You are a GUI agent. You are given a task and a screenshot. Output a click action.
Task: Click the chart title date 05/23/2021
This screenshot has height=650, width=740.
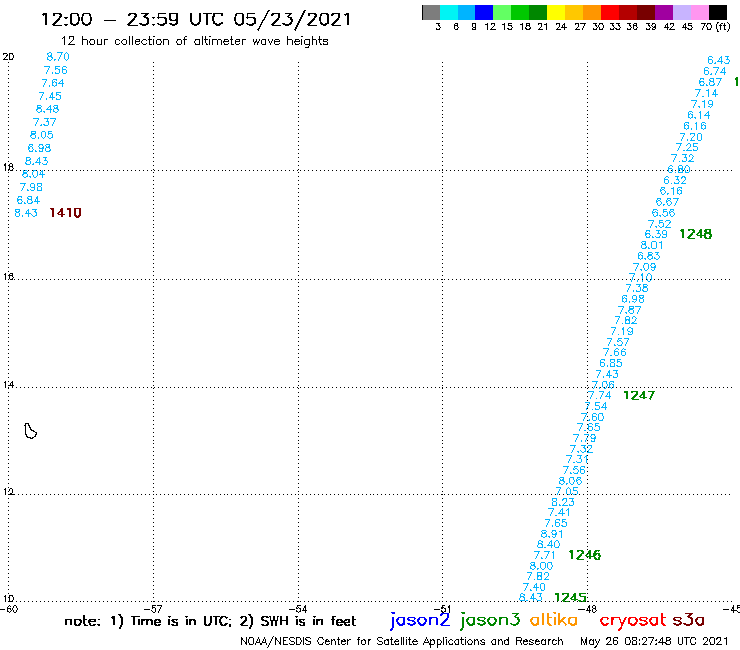pyautogui.click(x=292, y=19)
